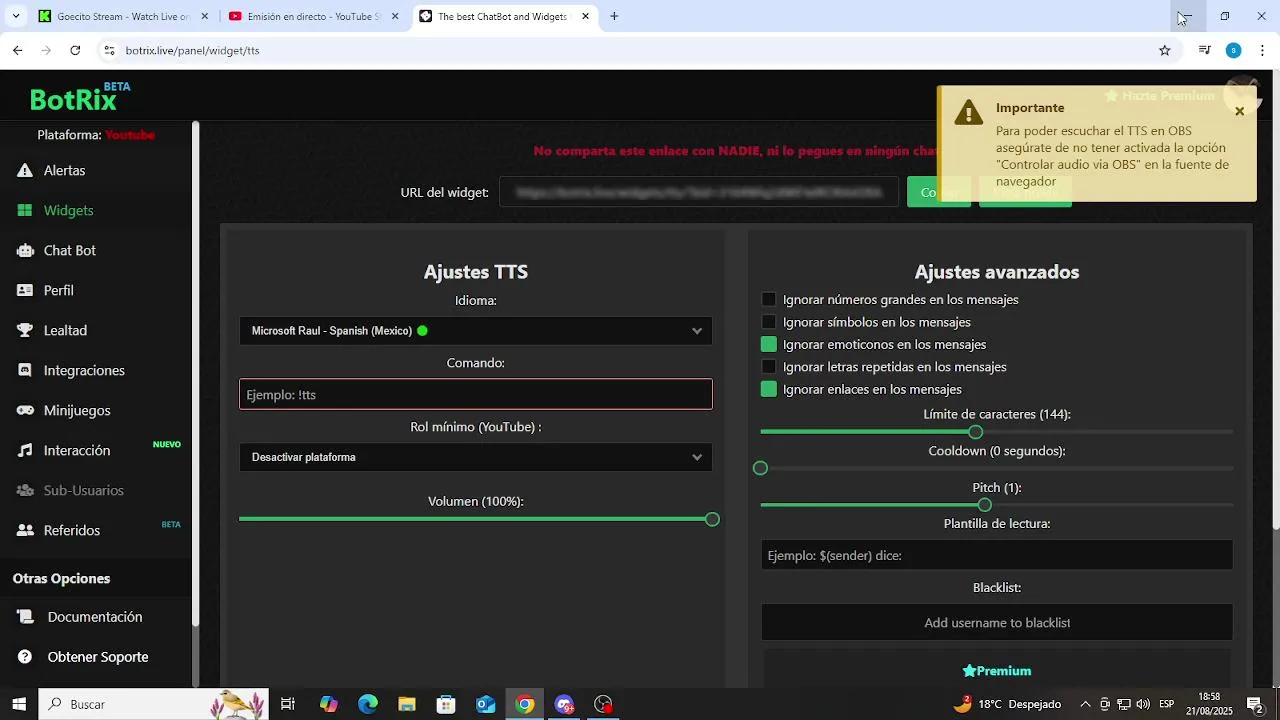1280x720 pixels.
Task: Open Microsoft Store from taskbar
Action: pyautogui.click(x=446, y=704)
